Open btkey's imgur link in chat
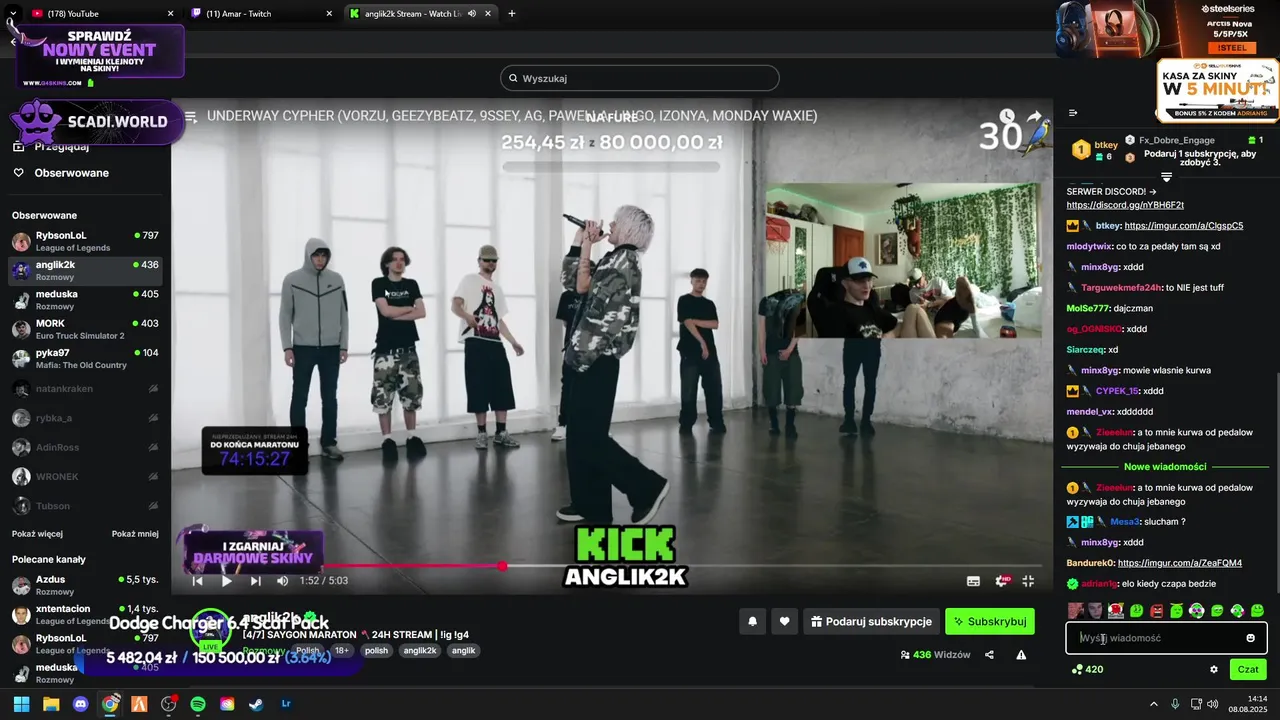 click(x=1184, y=226)
